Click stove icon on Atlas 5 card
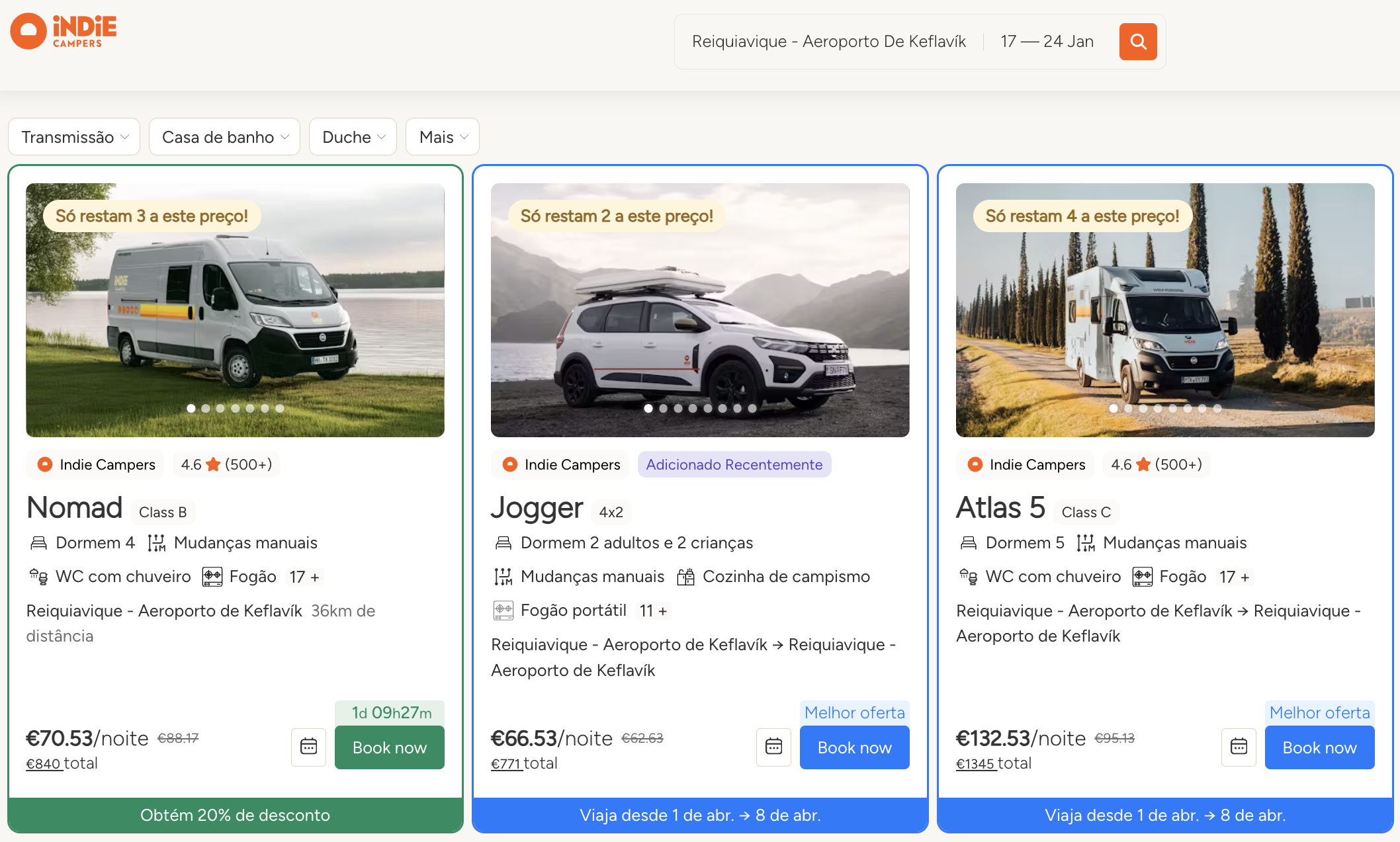The height and width of the screenshot is (842, 1400). click(1142, 577)
